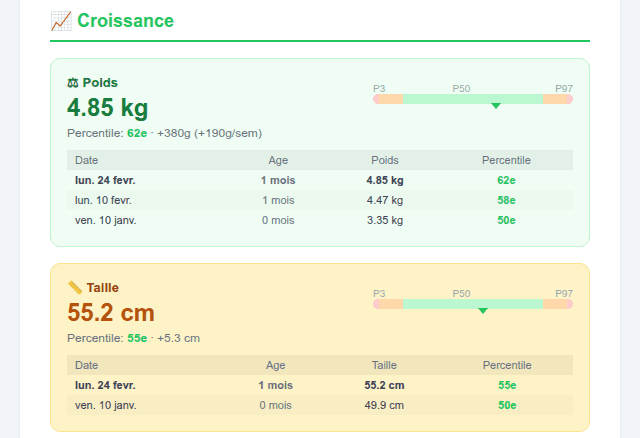Click the ruler icon next to Taille
This screenshot has width=640, height=438.
74,287
